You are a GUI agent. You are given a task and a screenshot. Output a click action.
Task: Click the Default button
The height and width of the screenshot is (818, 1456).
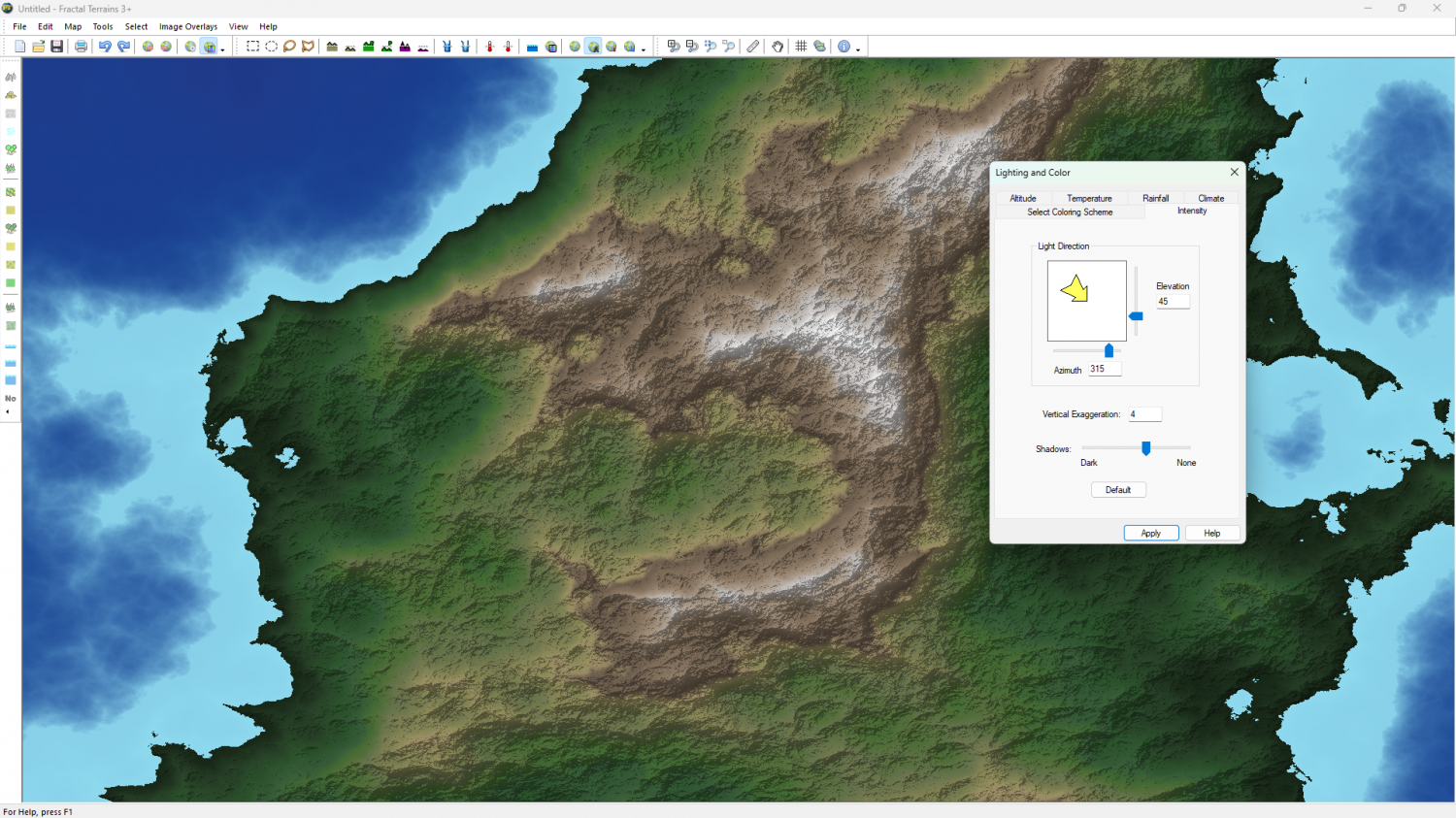click(x=1118, y=490)
